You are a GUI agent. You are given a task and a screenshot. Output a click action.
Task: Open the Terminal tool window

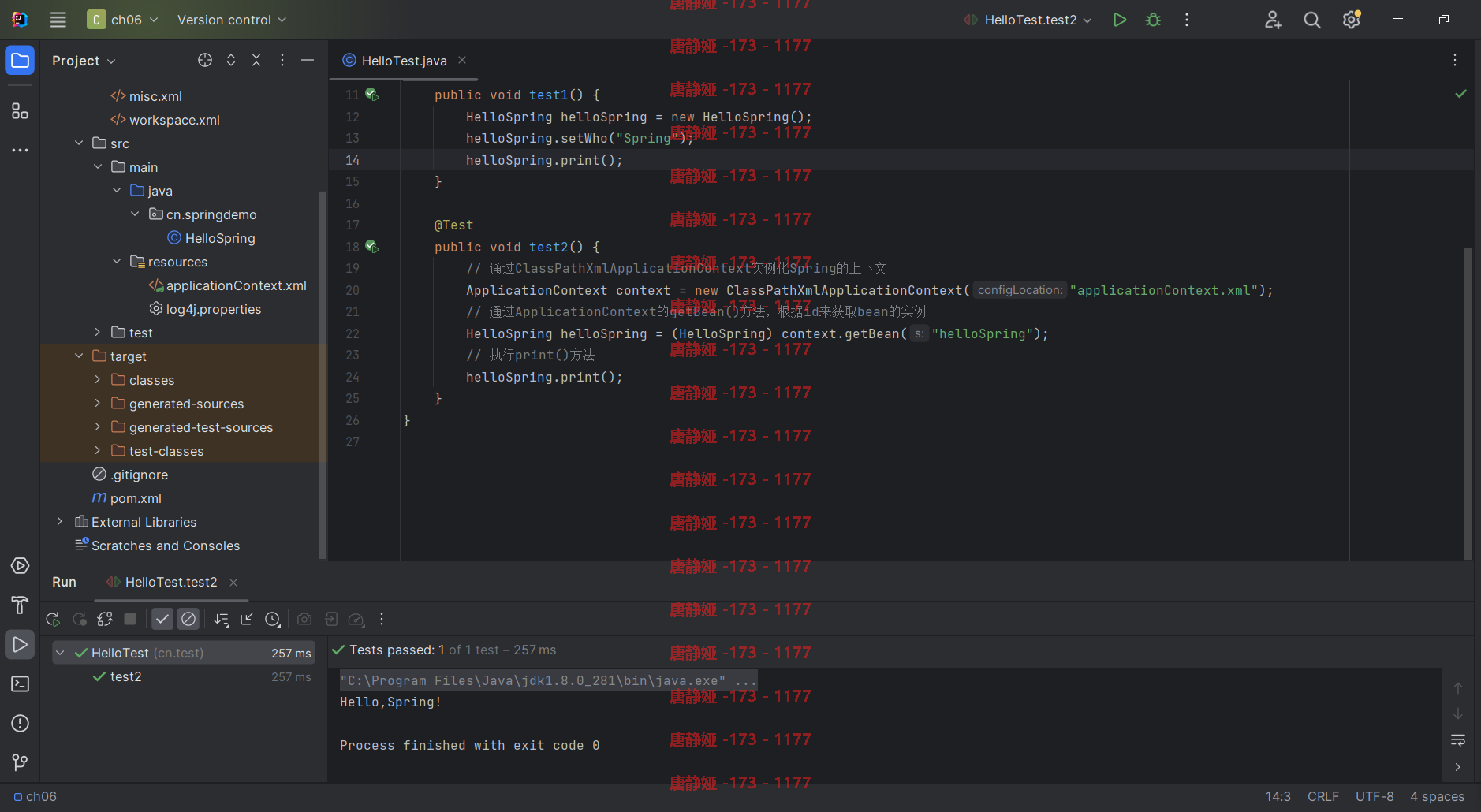pos(20,684)
